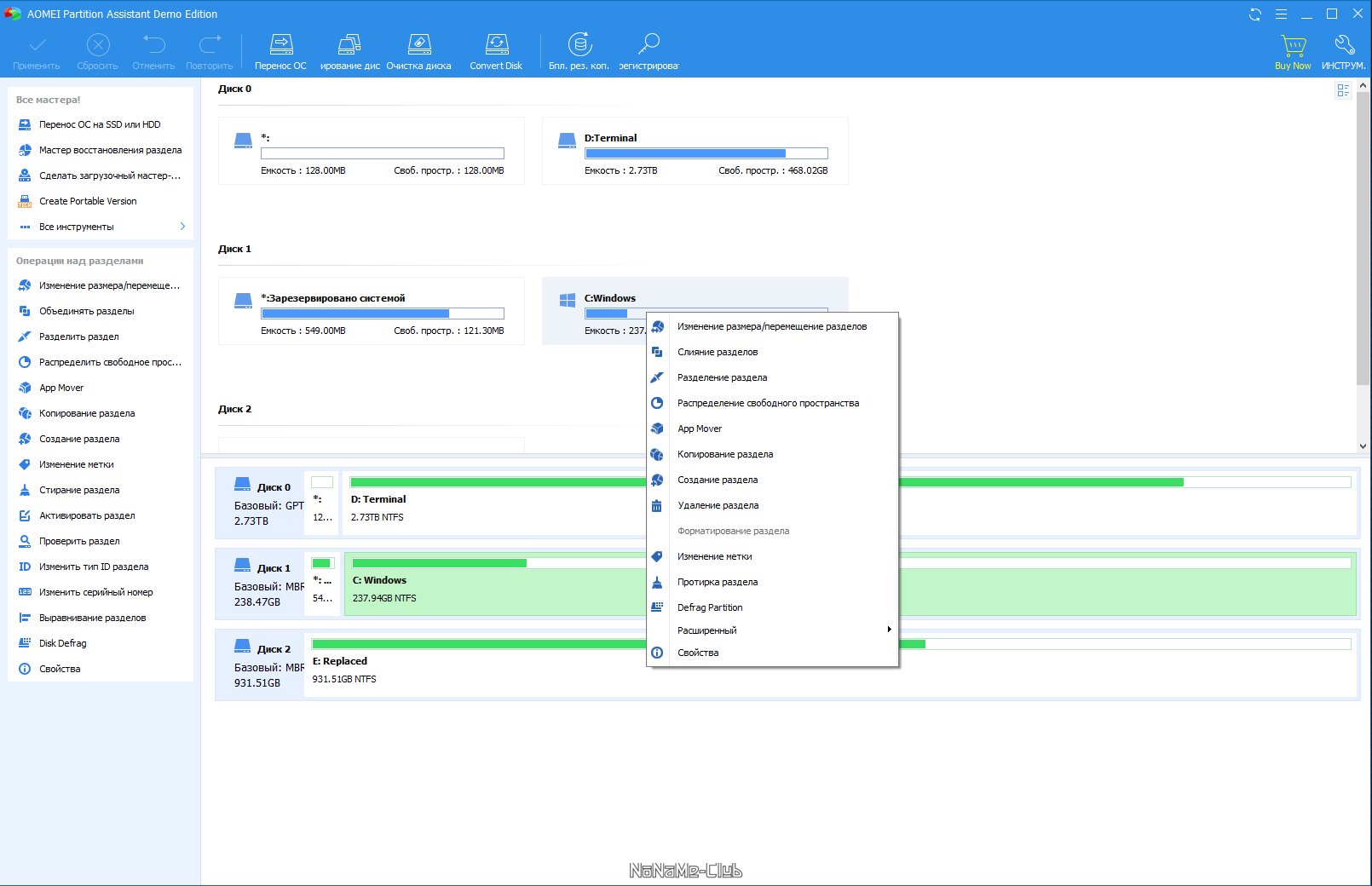Toggle the disk view layout icon

coord(1343,90)
